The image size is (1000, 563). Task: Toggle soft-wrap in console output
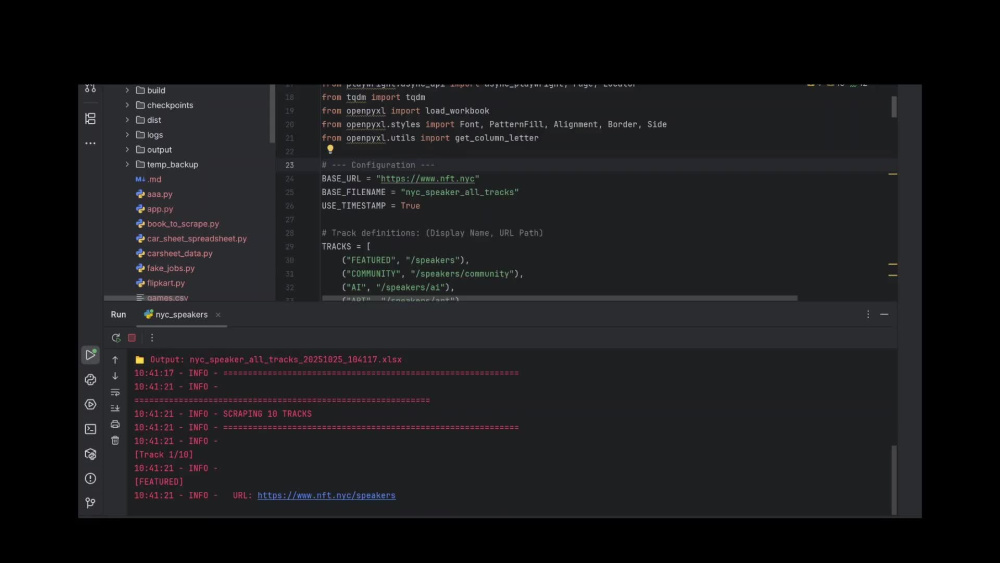pyautogui.click(x=115, y=392)
